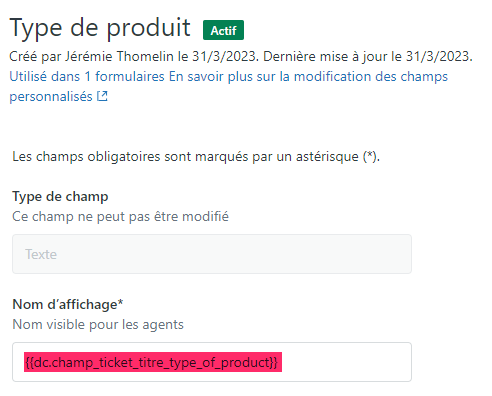Image resolution: width=492 pixels, height=396 pixels.
Task: Click the asterisk beside Nom d'affichage
Action: pyautogui.click(x=121, y=303)
